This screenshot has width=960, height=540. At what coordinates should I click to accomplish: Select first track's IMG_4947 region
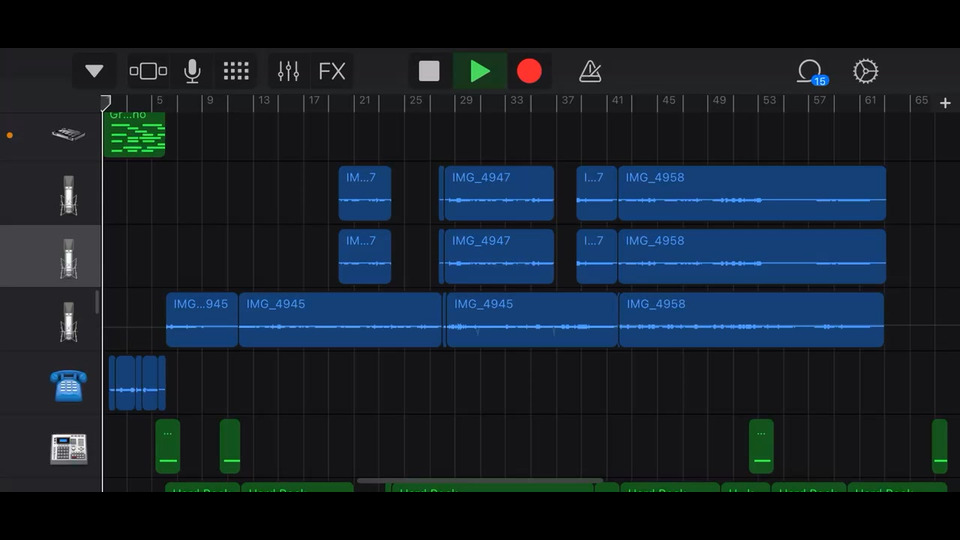click(x=499, y=193)
